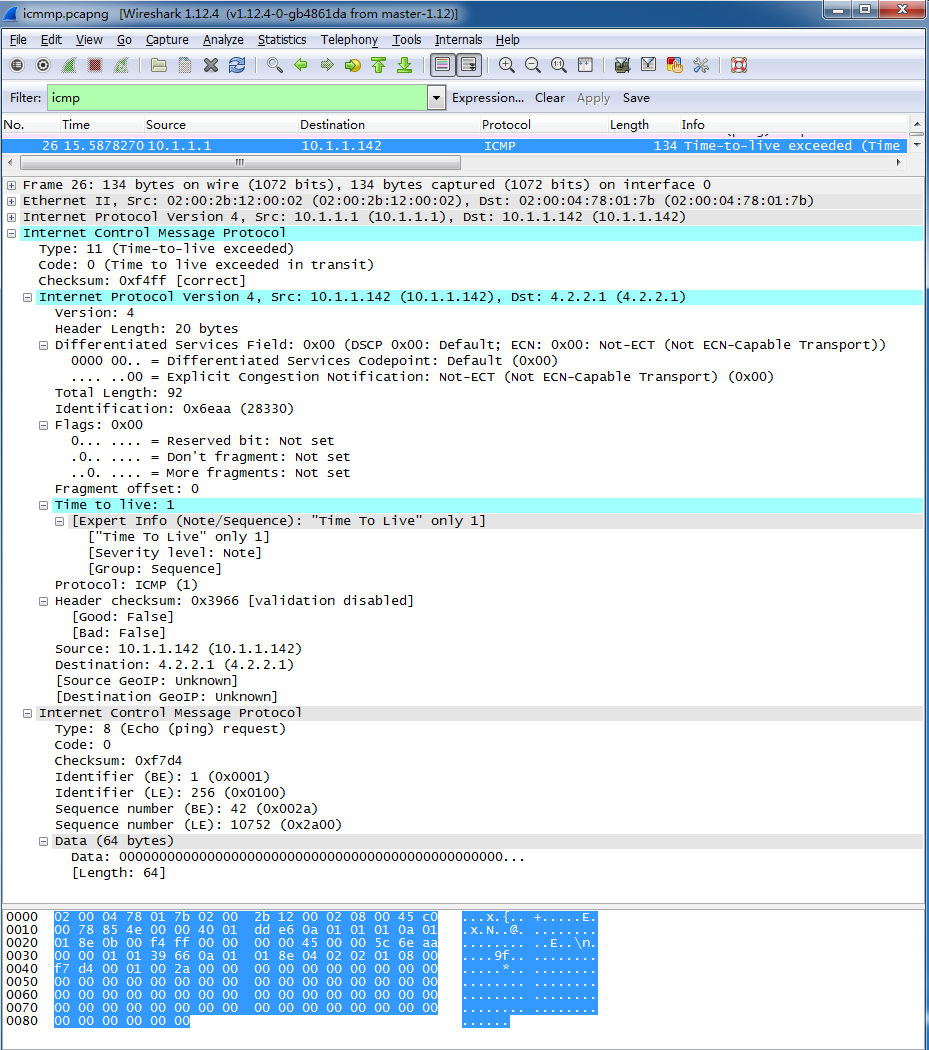Image resolution: width=929 pixels, height=1050 pixels.
Task: Open help lifebuoy icon
Action: [739, 65]
